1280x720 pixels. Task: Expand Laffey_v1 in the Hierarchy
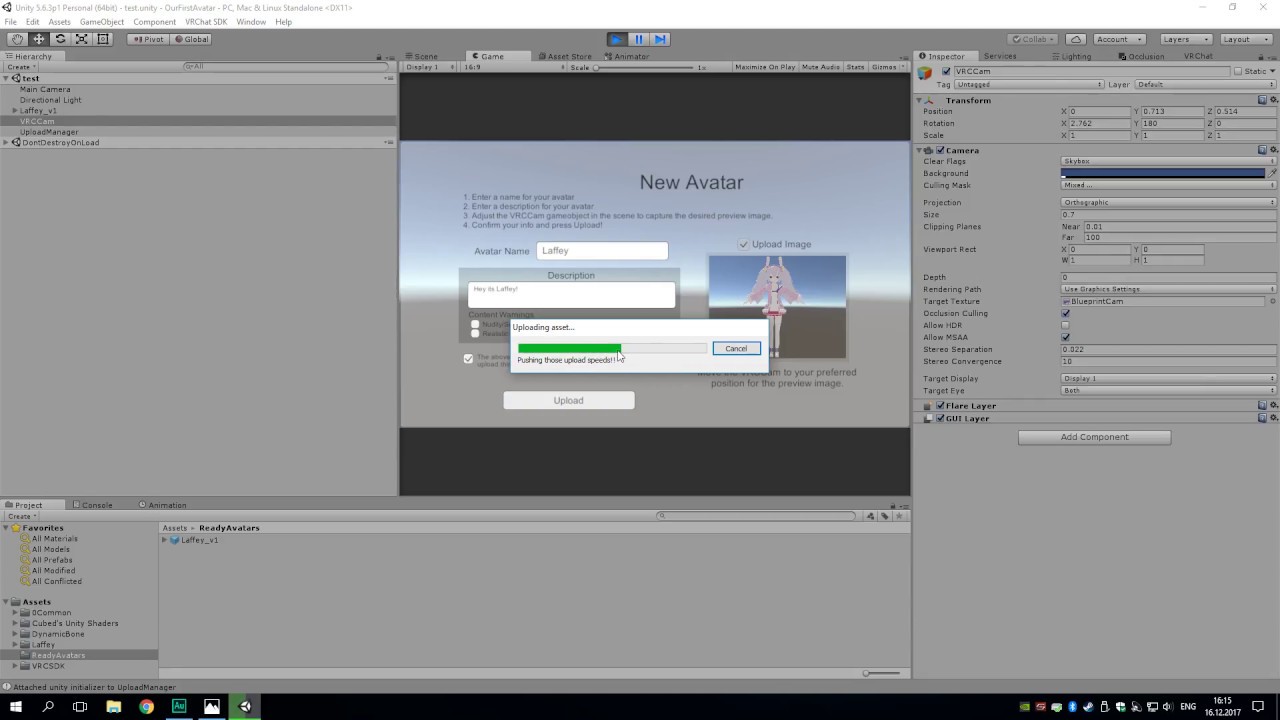point(15,111)
